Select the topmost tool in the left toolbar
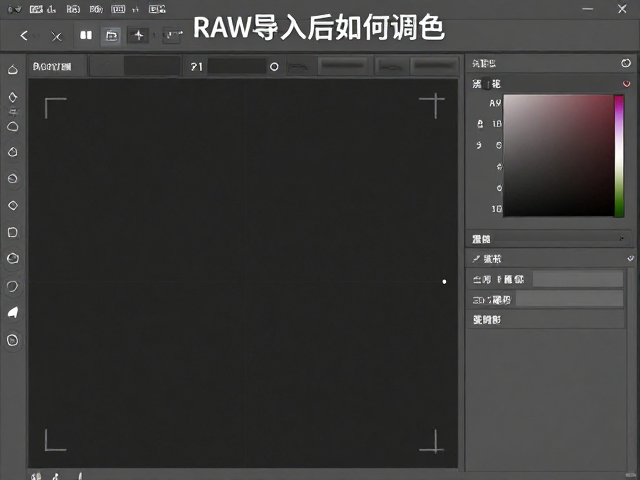This screenshot has width=640, height=480. (x=13, y=70)
